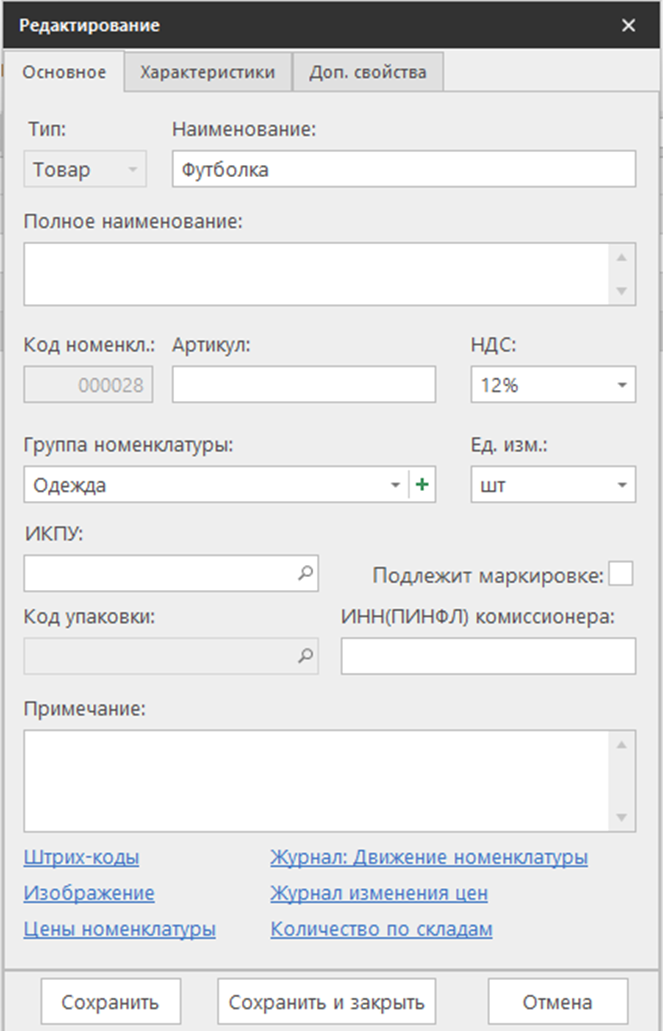Close the Редактирование dialog with the X

[628, 26]
